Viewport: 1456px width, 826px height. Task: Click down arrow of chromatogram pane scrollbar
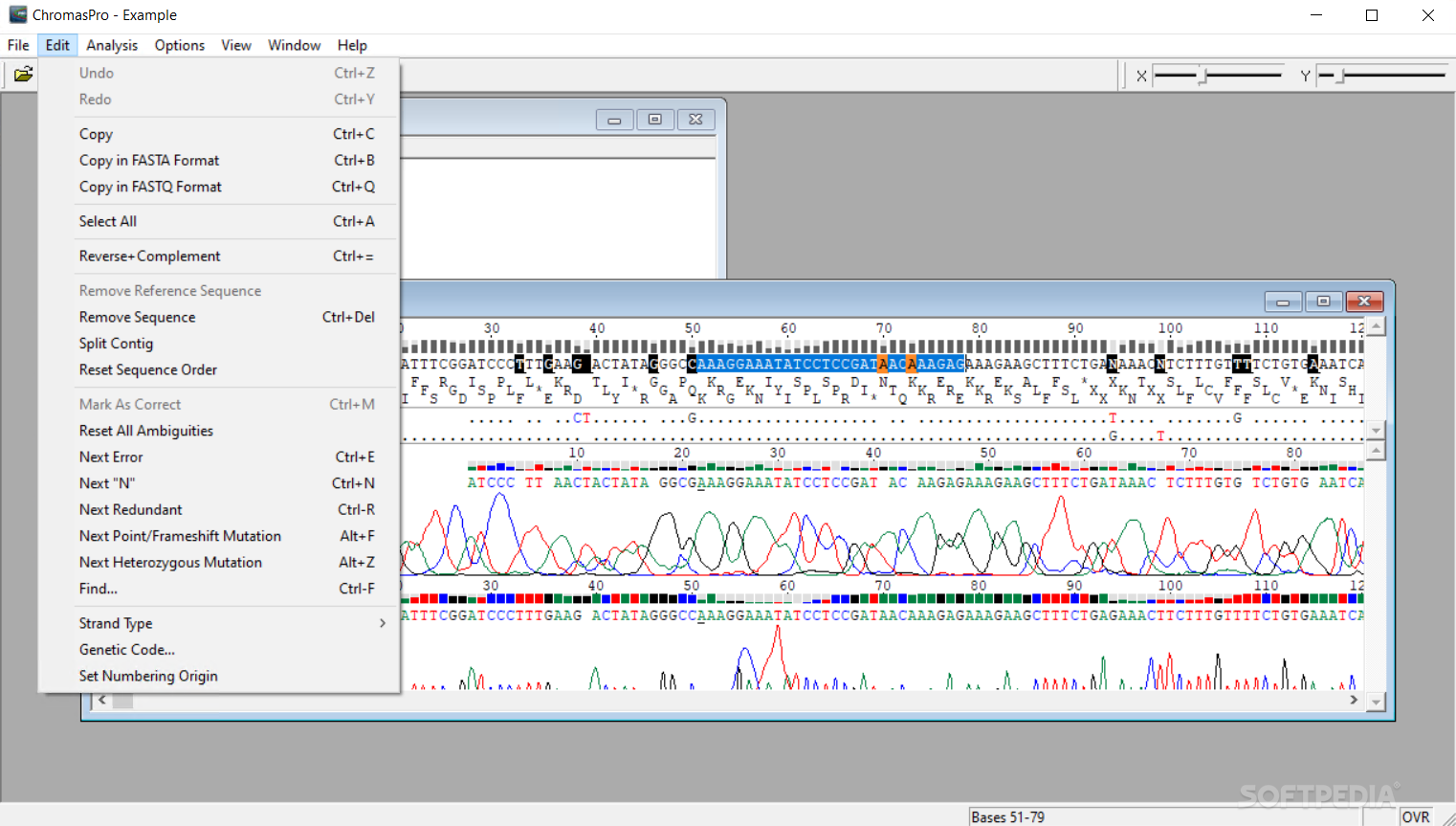point(1376,703)
